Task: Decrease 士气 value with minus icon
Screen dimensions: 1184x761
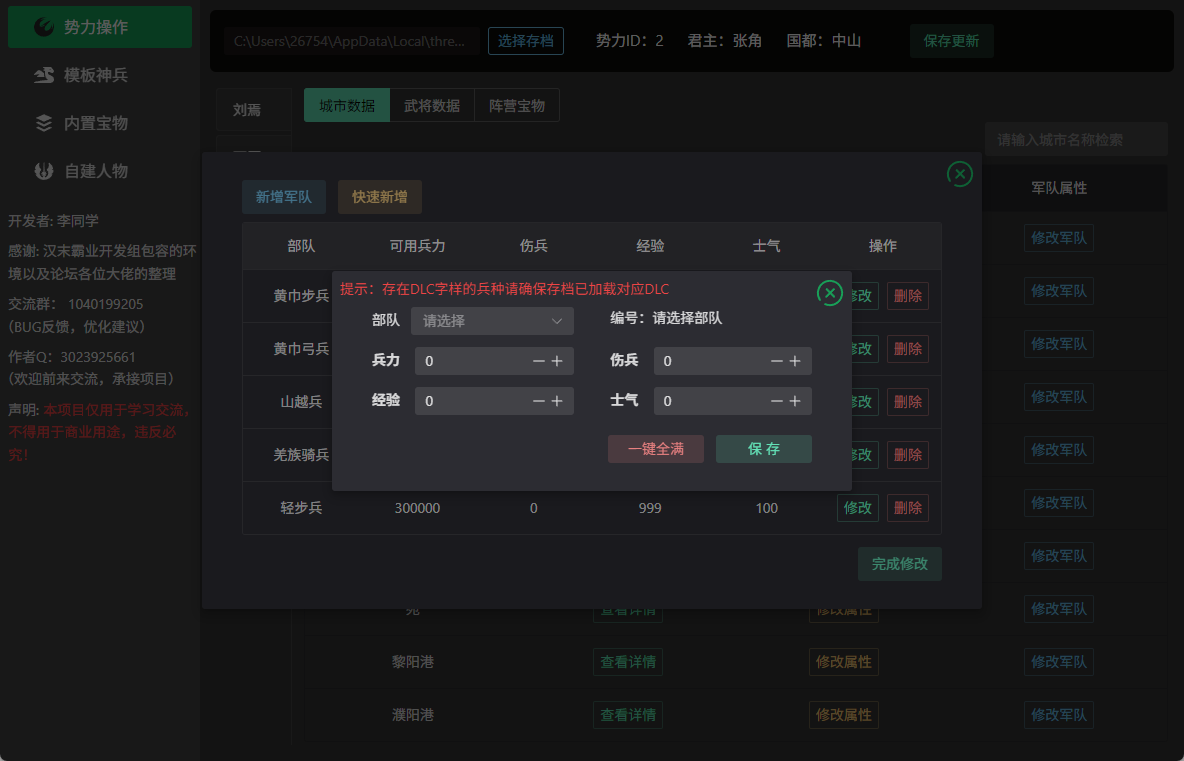Action: coord(776,401)
